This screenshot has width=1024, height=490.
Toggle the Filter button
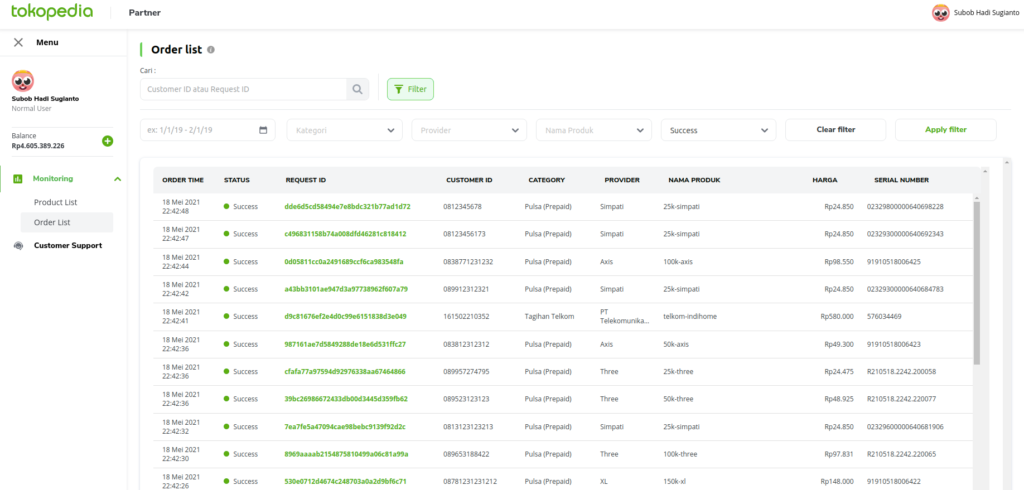[410, 89]
